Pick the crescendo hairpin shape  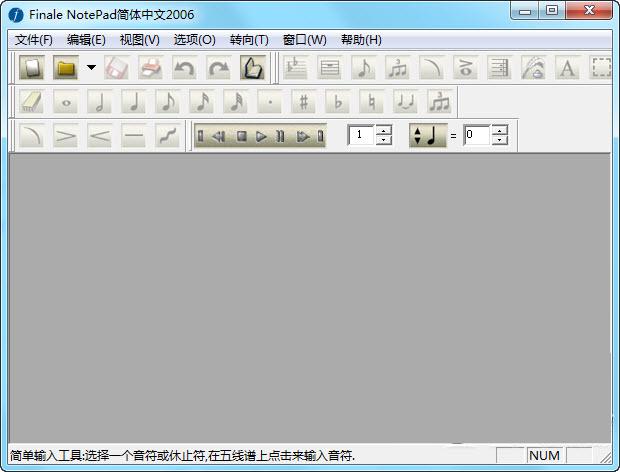(100, 136)
